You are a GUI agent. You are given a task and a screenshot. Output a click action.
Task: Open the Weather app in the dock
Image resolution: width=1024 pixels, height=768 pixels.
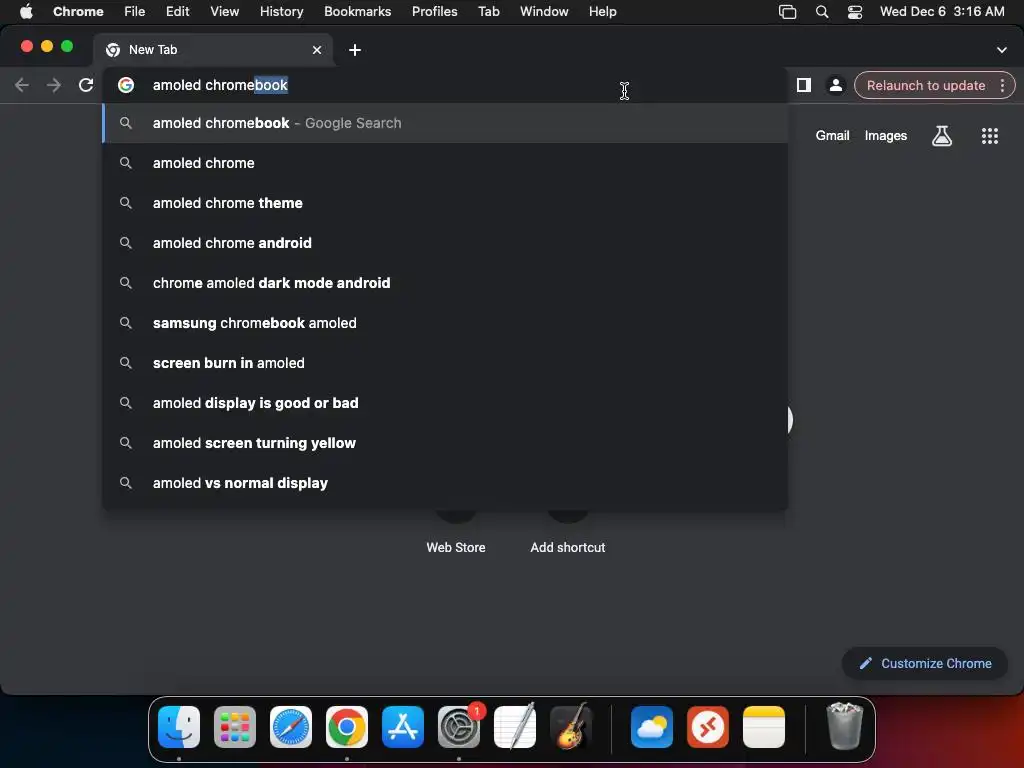pyautogui.click(x=652, y=727)
